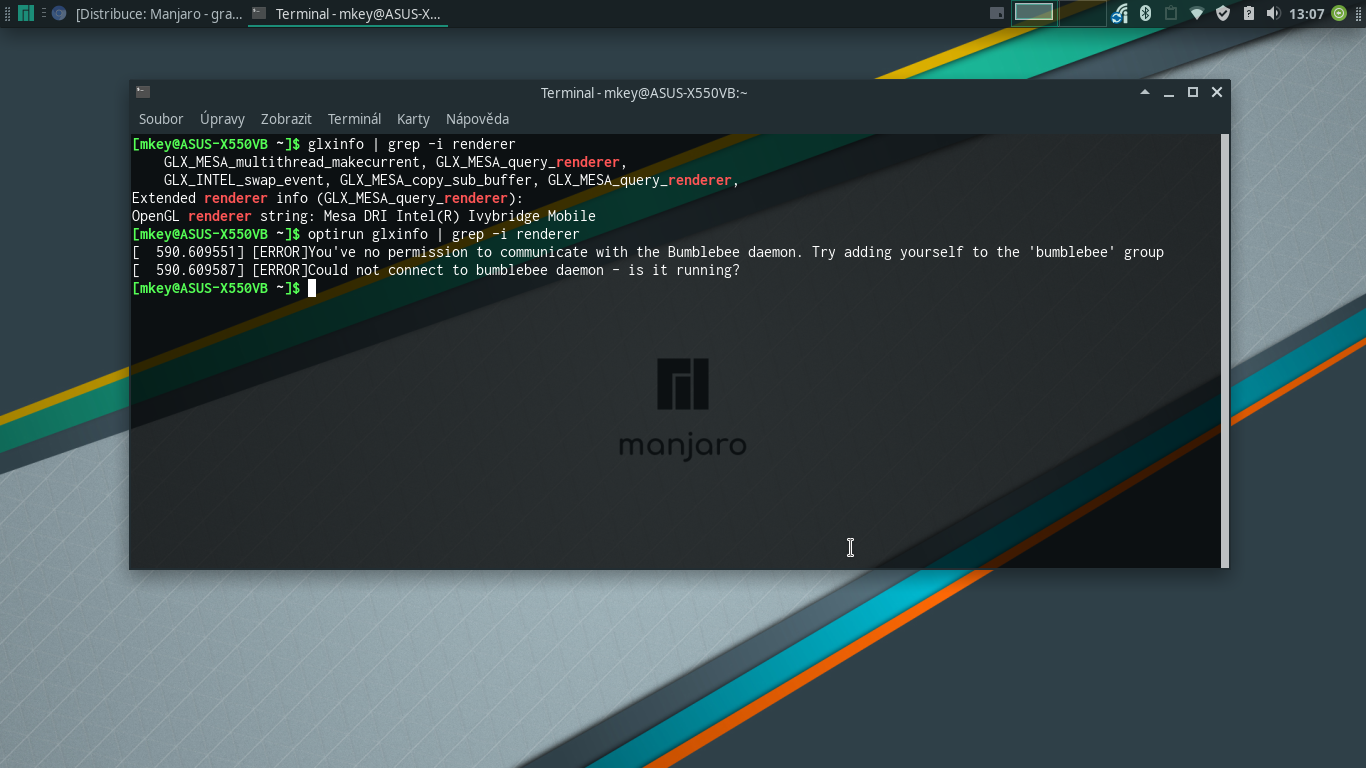Screen dimensions: 1366x768
Task: Open the network manager tray icon
Action: point(1120,13)
